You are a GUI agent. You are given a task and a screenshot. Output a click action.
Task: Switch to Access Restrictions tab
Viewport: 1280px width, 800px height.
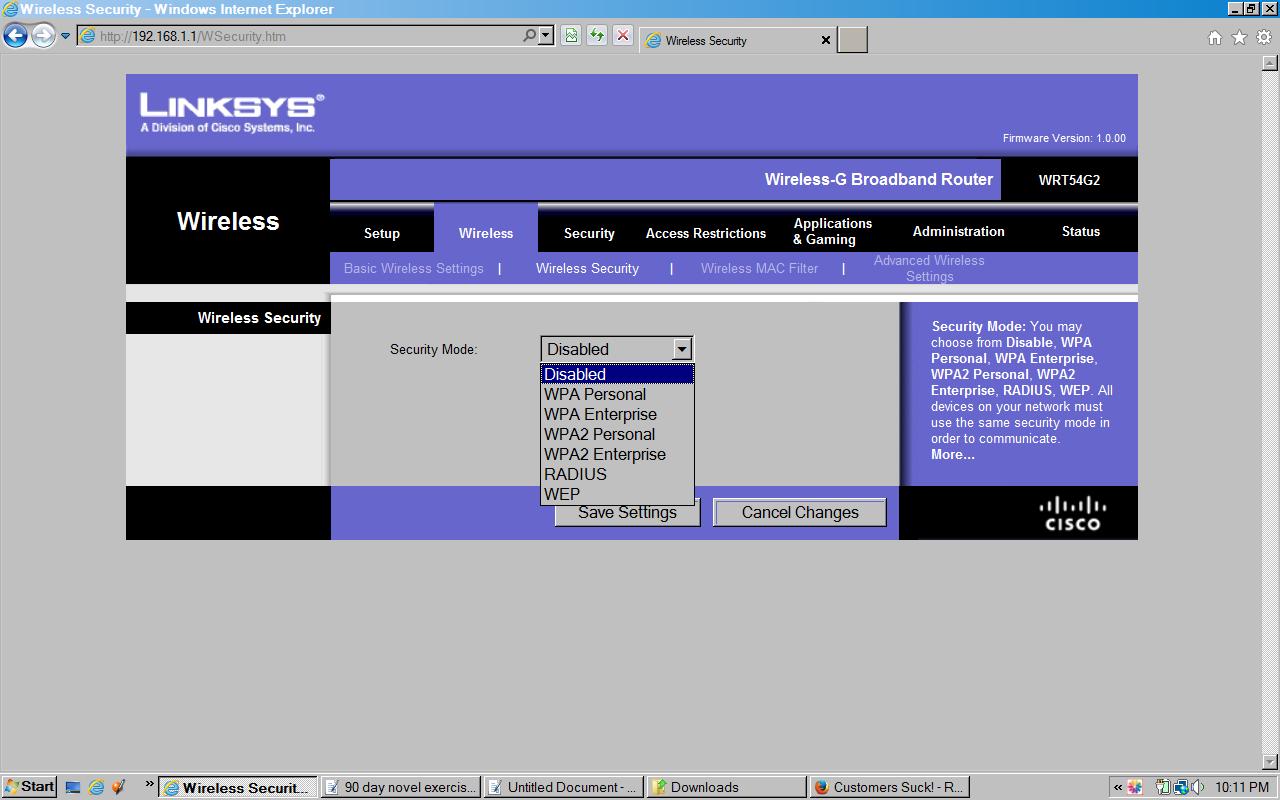[705, 233]
